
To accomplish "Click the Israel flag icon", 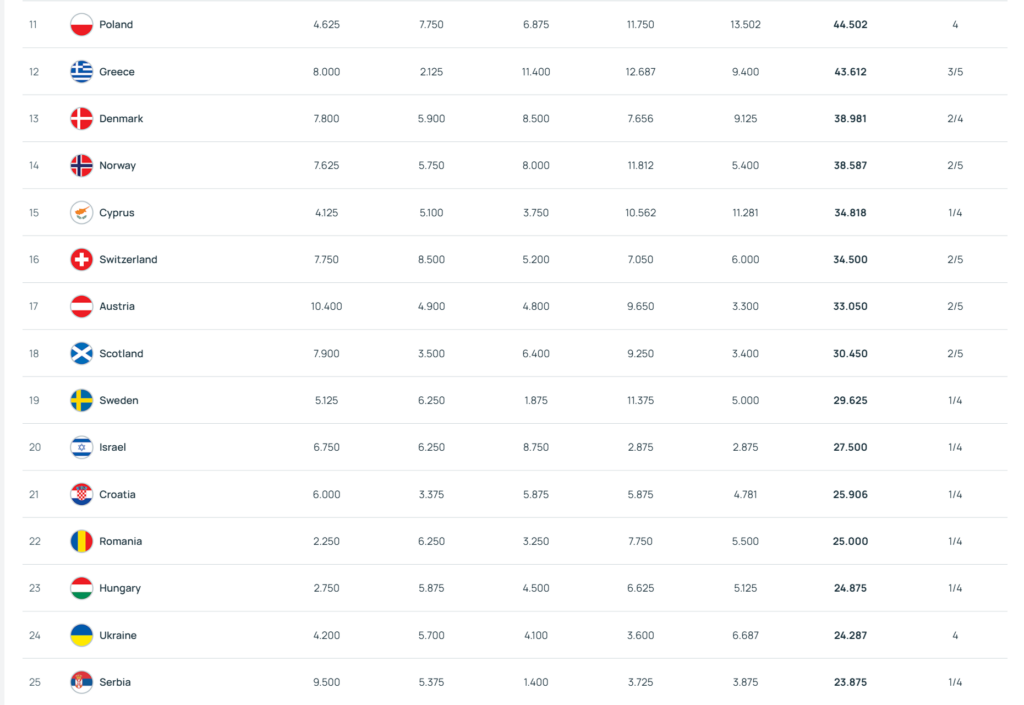I will [82, 448].
